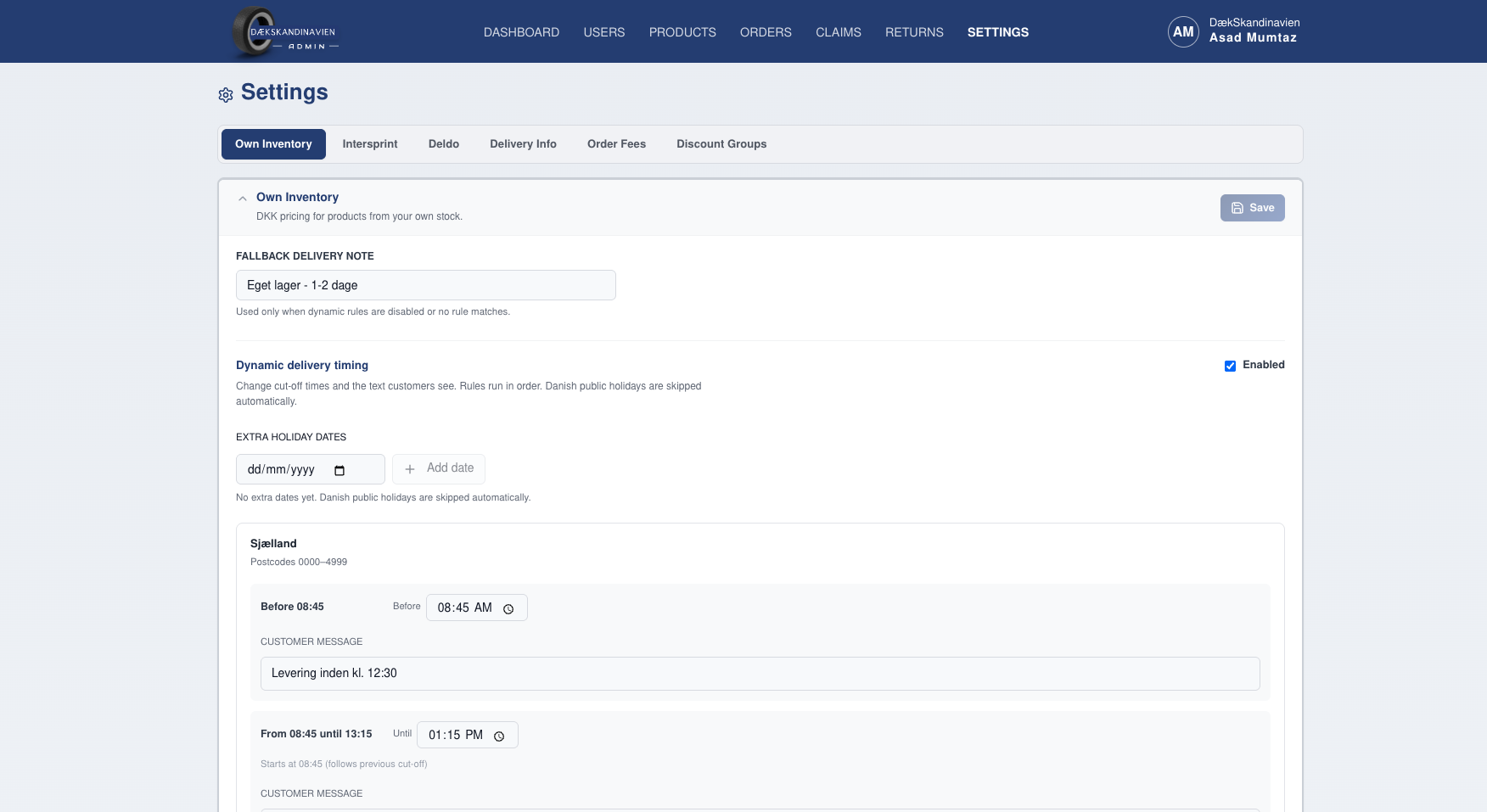The width and height of the screenshot is (1487, 812).
Task: Click the Fallback Delivery Note input field
Action: [425, 285]
